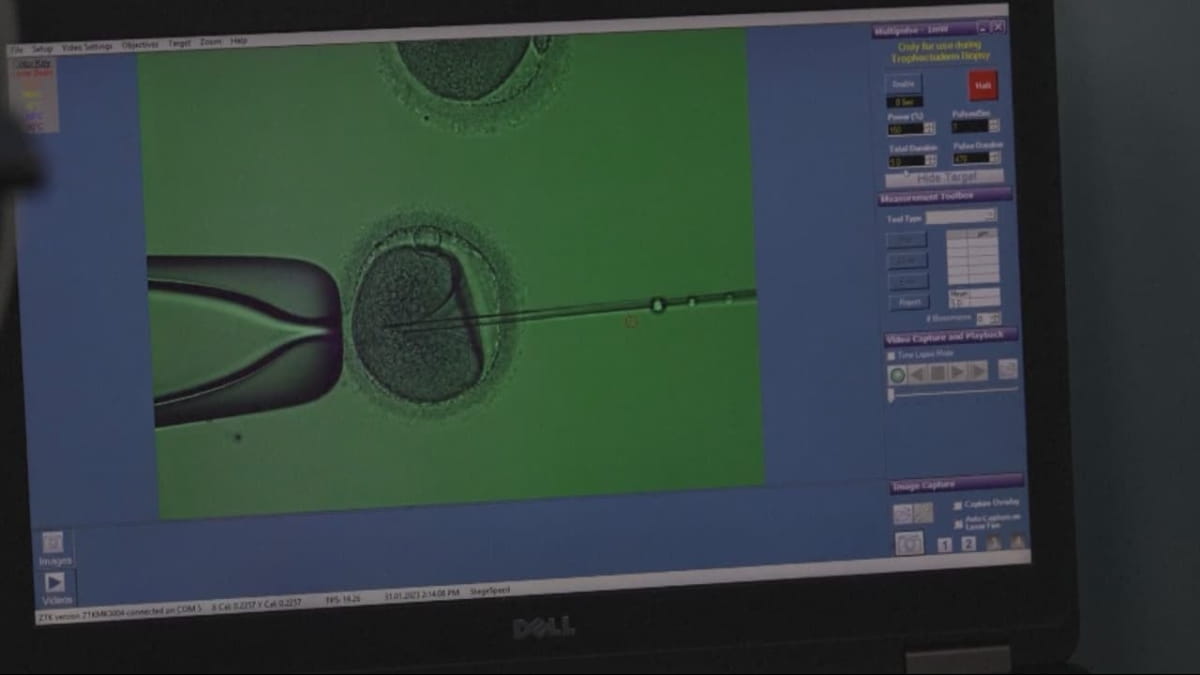Open the Videos icon at bottom left
Screen dimensions: 1200x675
click(x=55, y=583)
